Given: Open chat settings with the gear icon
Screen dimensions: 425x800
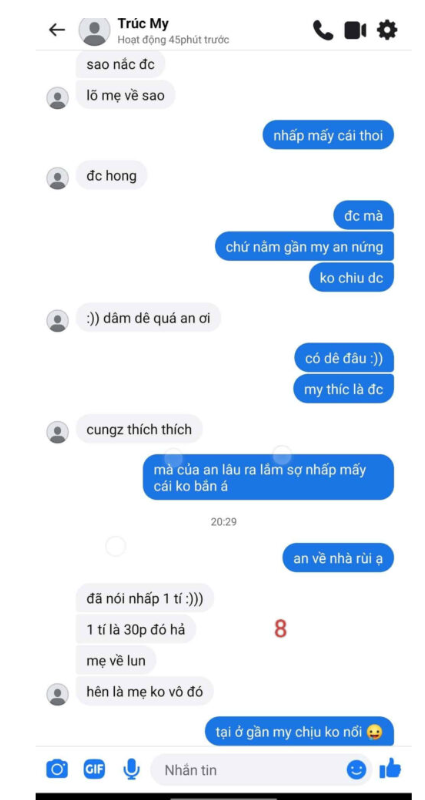Looking at the screenshot, I should 387,30.
